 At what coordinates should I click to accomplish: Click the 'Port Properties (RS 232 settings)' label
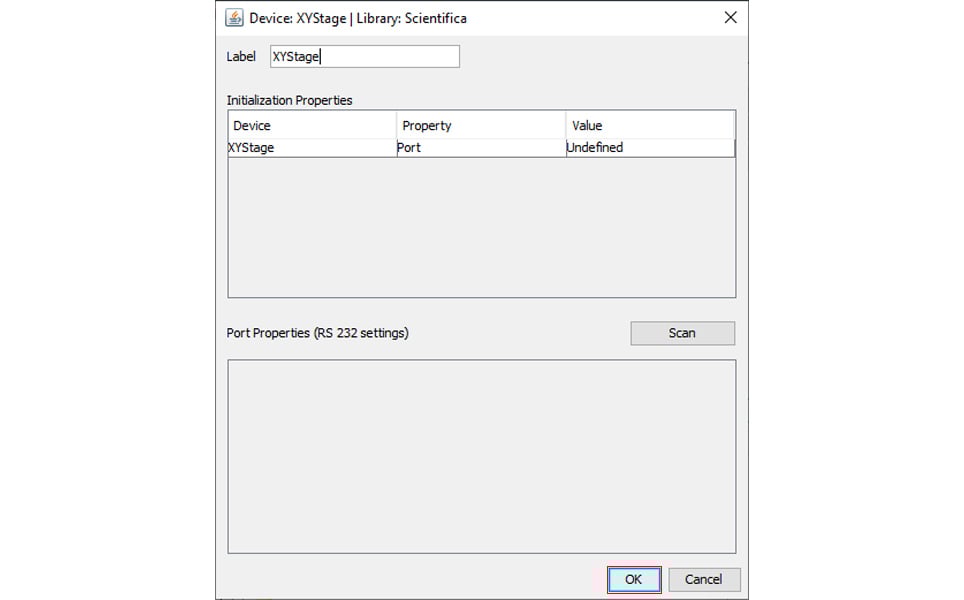(x=318, y=333)
